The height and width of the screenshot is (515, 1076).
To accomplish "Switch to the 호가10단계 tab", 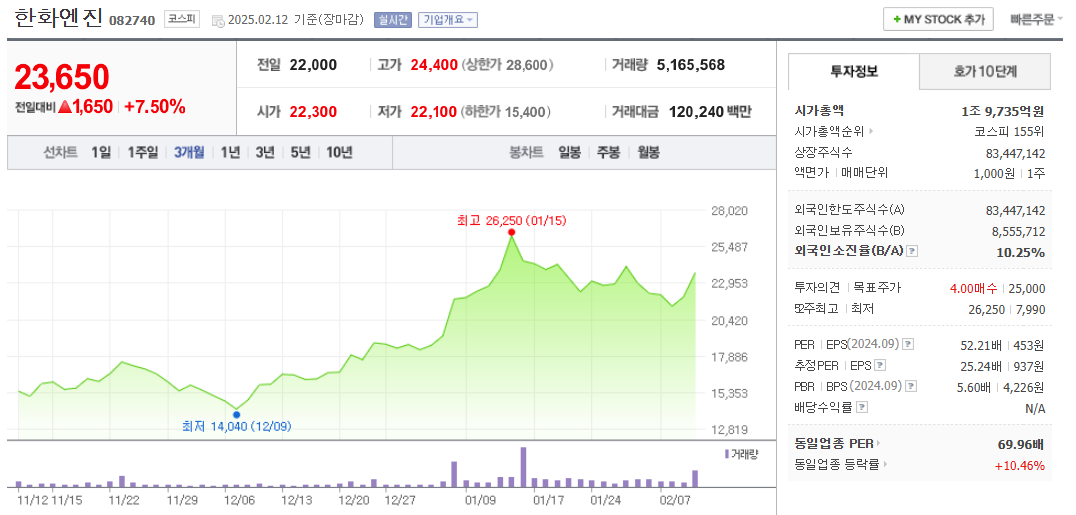I will click(x=985, y=71).
